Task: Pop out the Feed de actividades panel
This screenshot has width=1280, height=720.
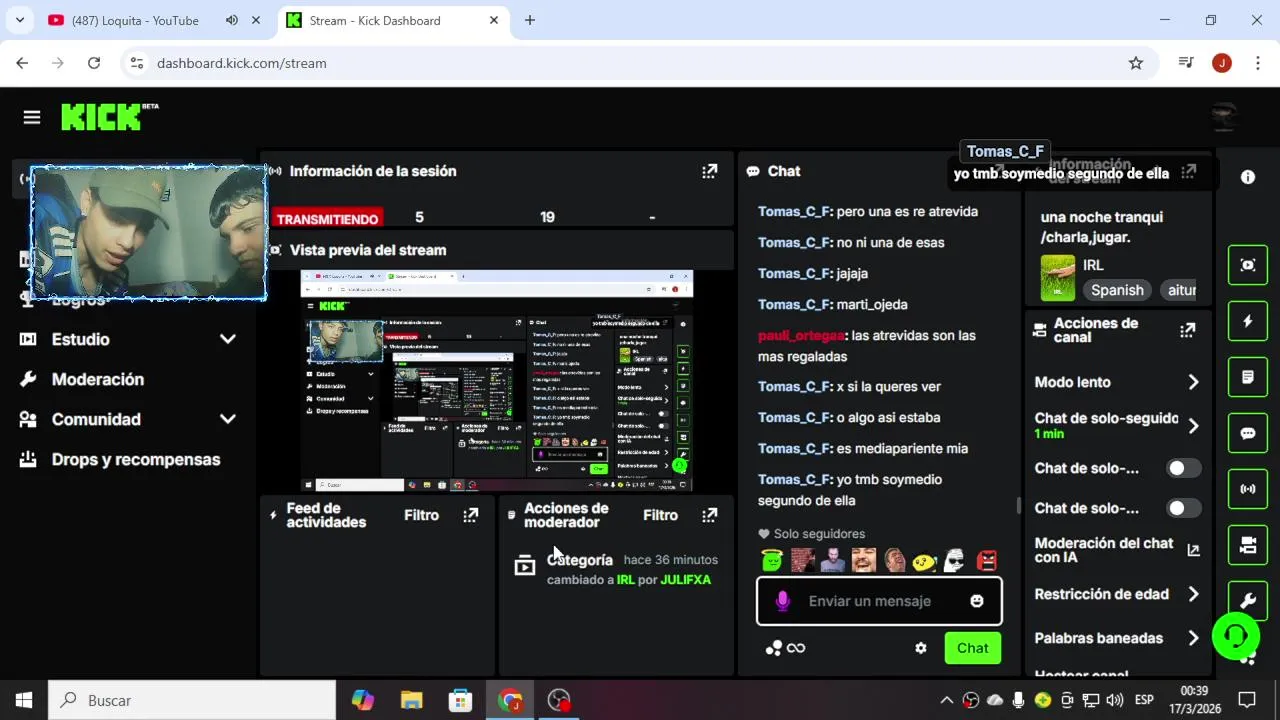Action: (470, 515)
